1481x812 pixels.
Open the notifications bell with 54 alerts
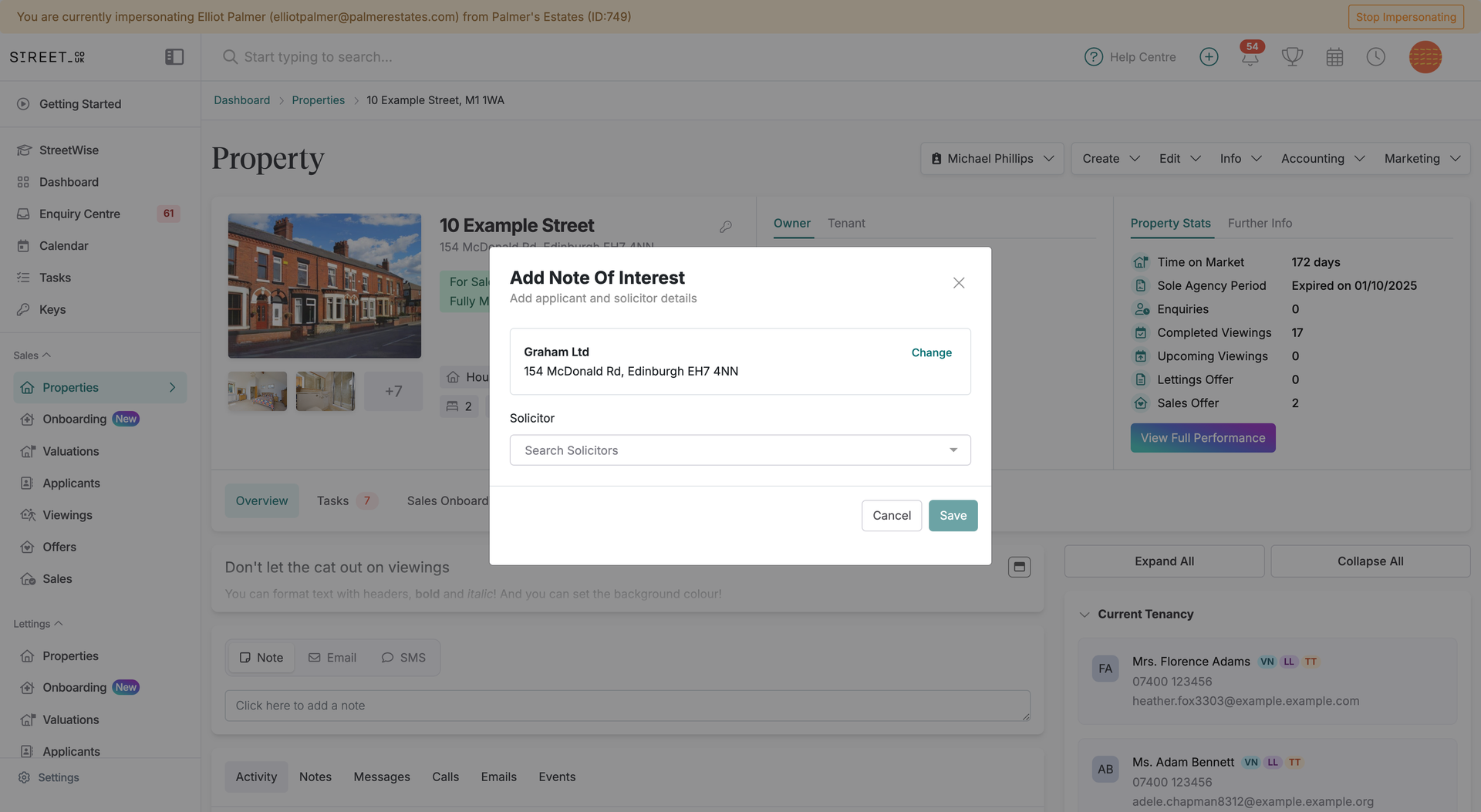pos(1249,56)
